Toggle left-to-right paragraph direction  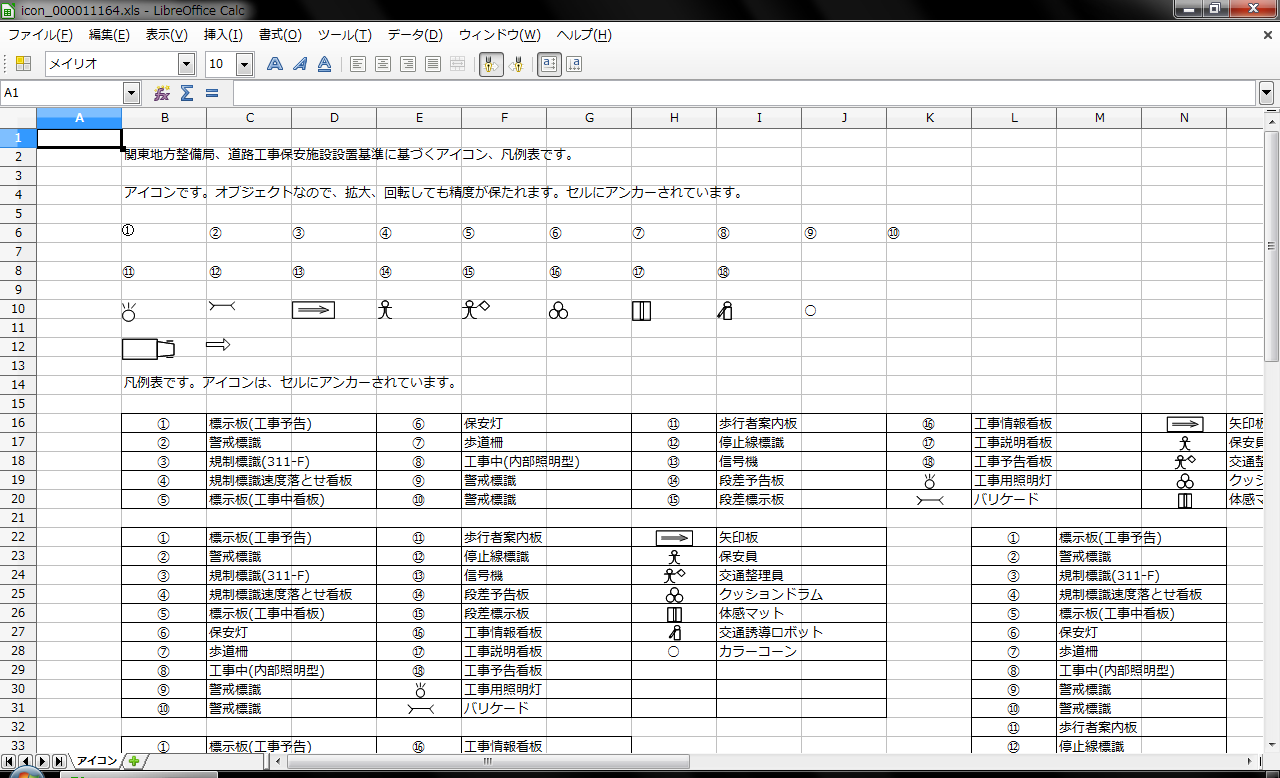point(489,64)
